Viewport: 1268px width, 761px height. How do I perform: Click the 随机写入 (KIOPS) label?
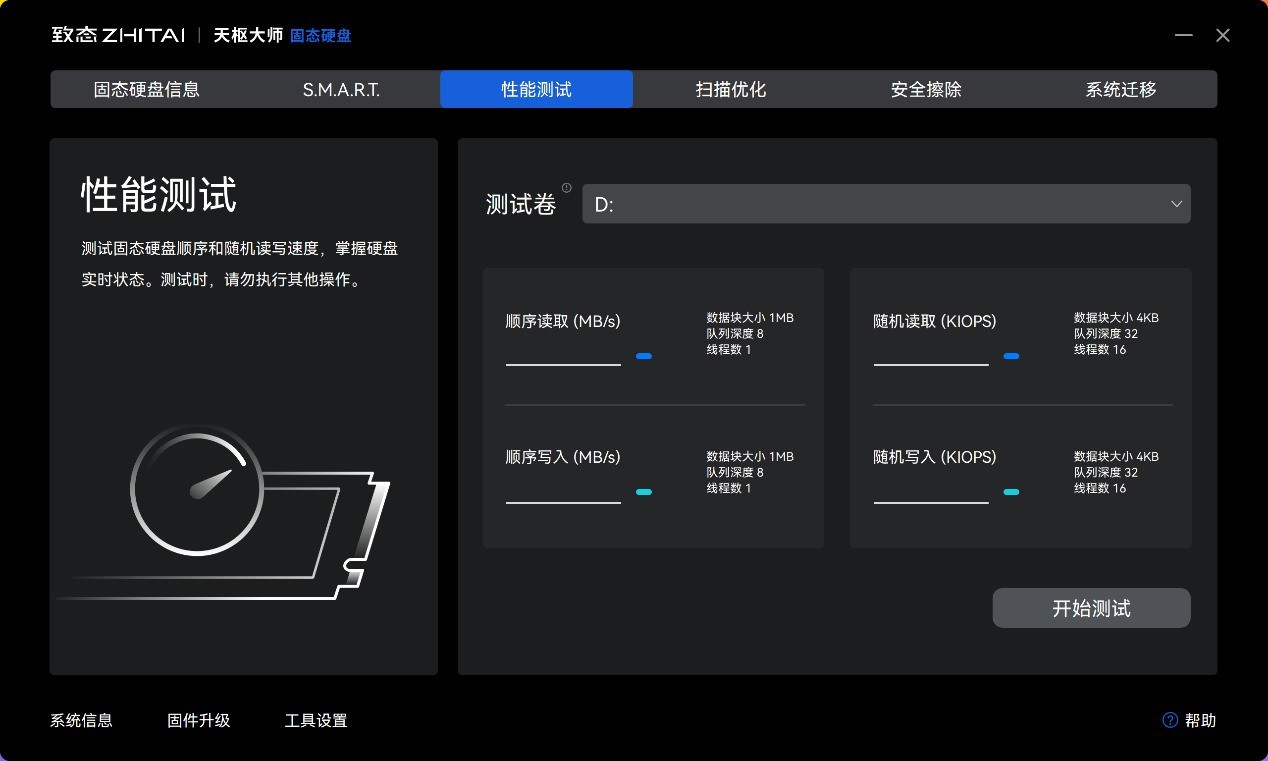pos(934,457)
